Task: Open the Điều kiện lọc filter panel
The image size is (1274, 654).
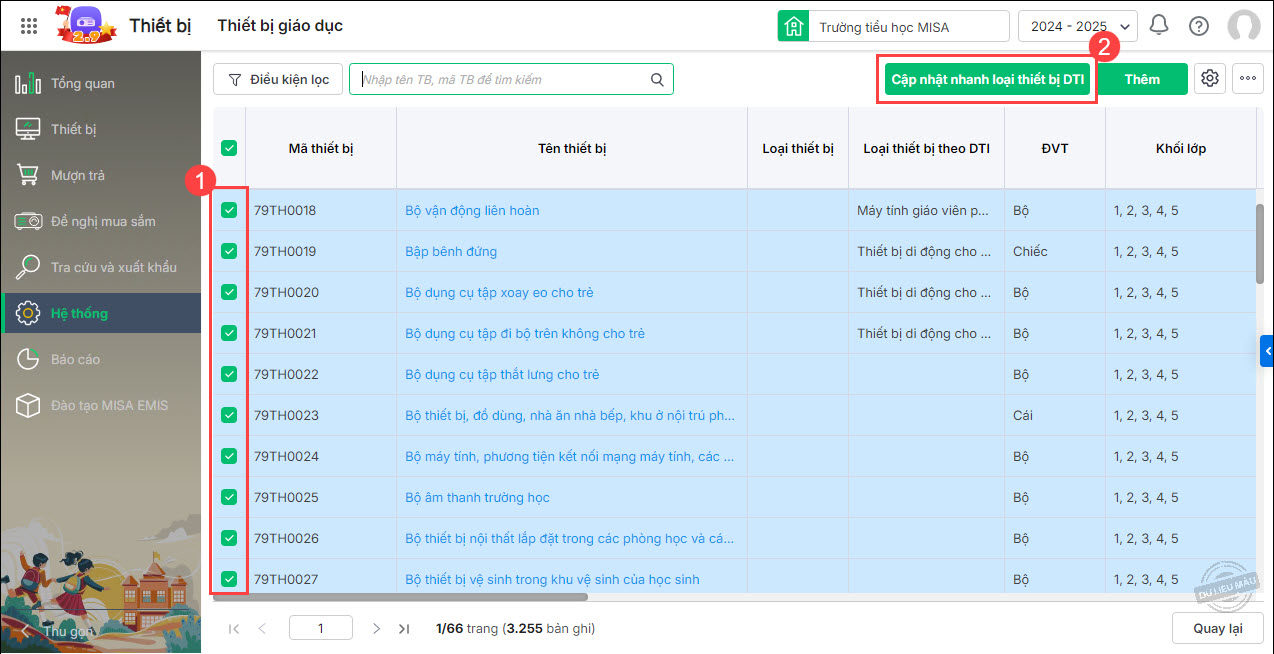Action: [x=278, y=80]
